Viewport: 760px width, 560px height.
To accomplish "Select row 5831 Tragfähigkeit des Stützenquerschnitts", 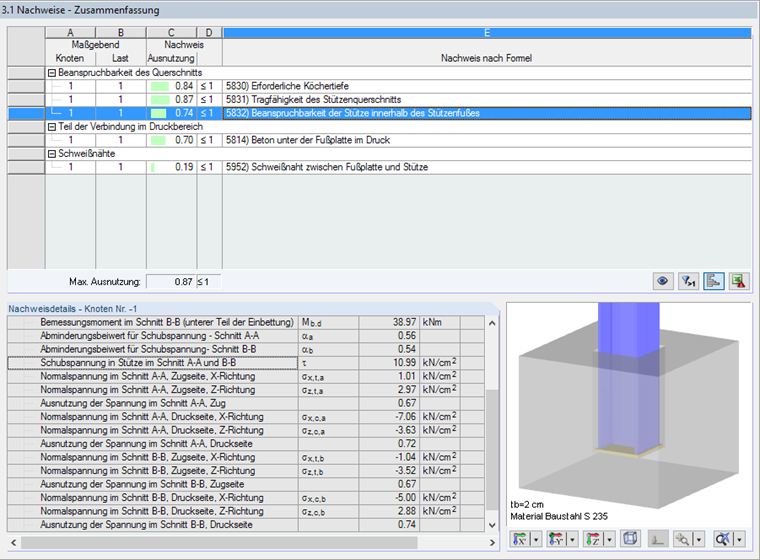I will click(380, 99).
